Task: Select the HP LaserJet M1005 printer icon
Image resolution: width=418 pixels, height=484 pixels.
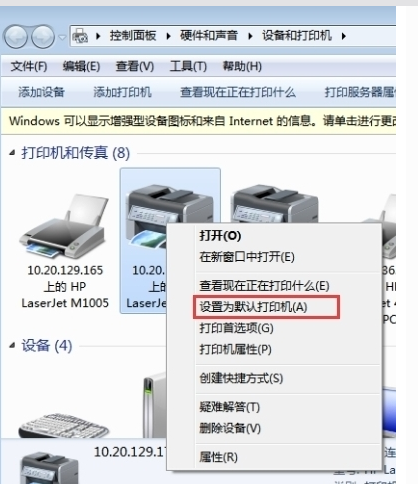Action: 65,227
